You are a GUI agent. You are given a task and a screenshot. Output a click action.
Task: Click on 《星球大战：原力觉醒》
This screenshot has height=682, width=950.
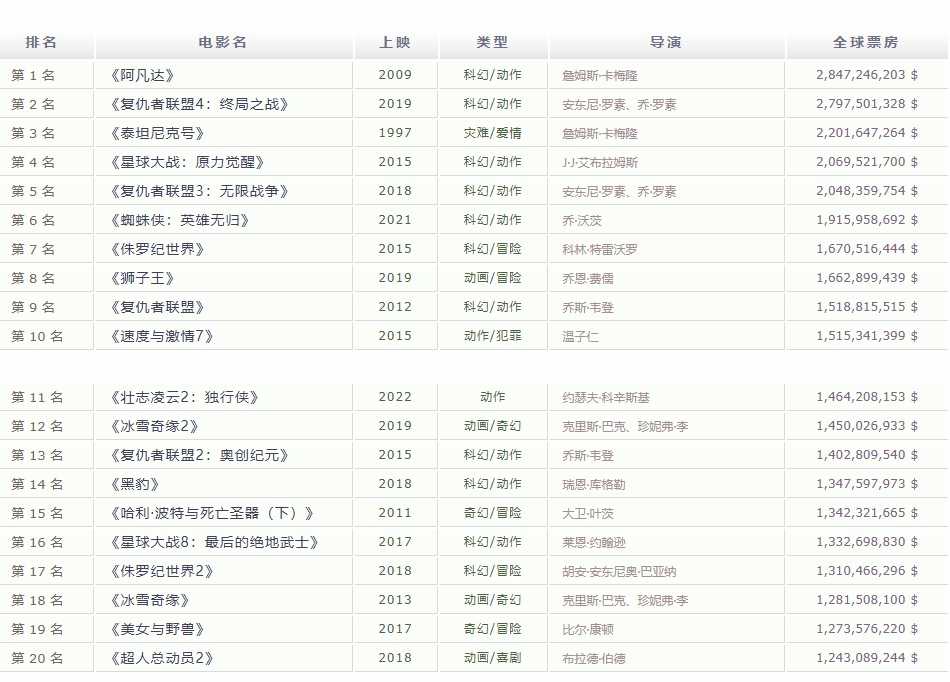pyautogui.click(x=187, y=162)
